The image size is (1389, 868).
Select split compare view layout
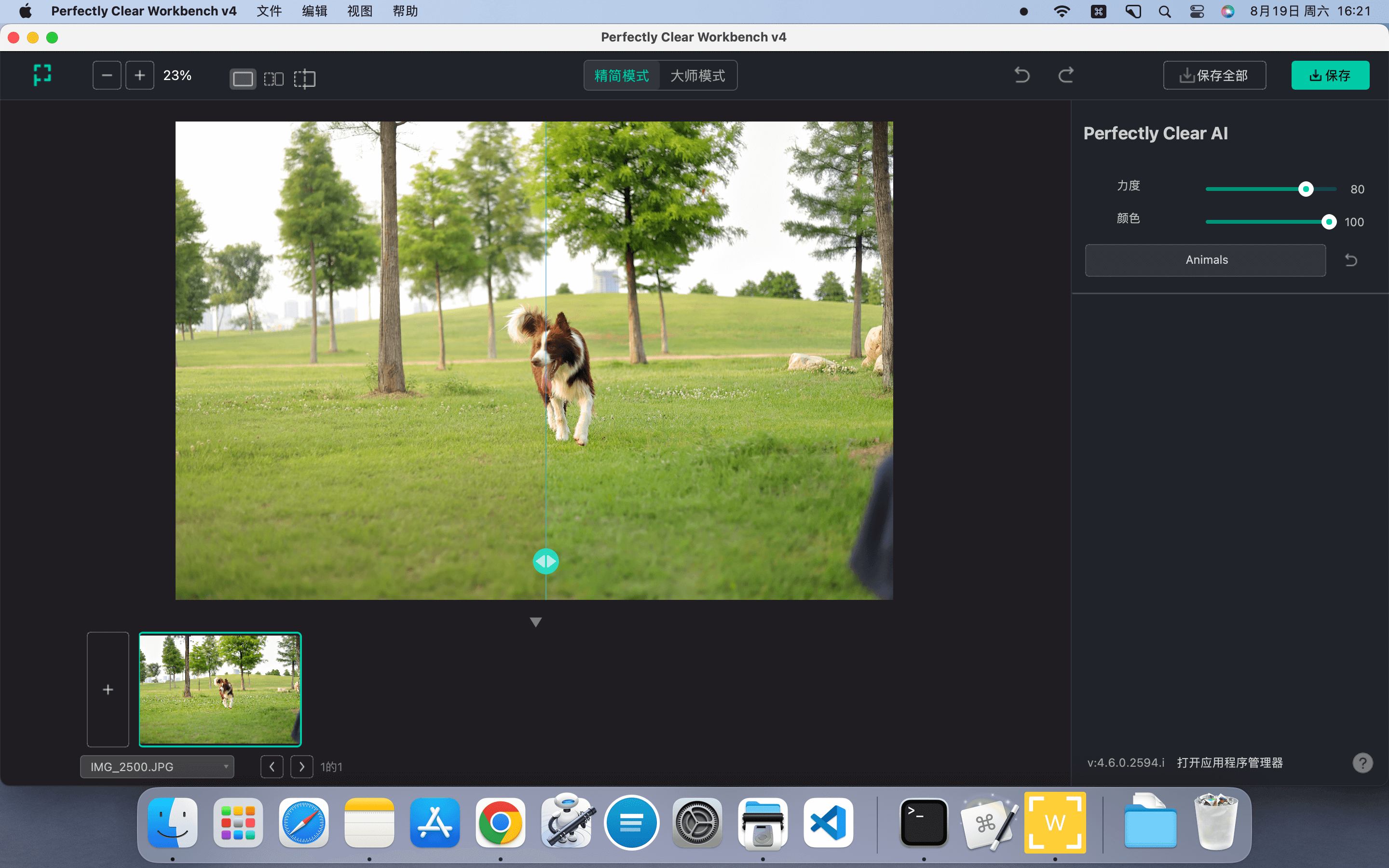(x=305, y=78)
